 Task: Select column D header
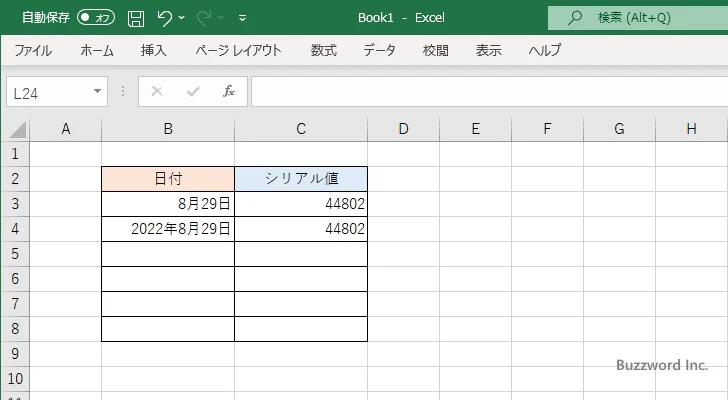(x=403, y=129)
